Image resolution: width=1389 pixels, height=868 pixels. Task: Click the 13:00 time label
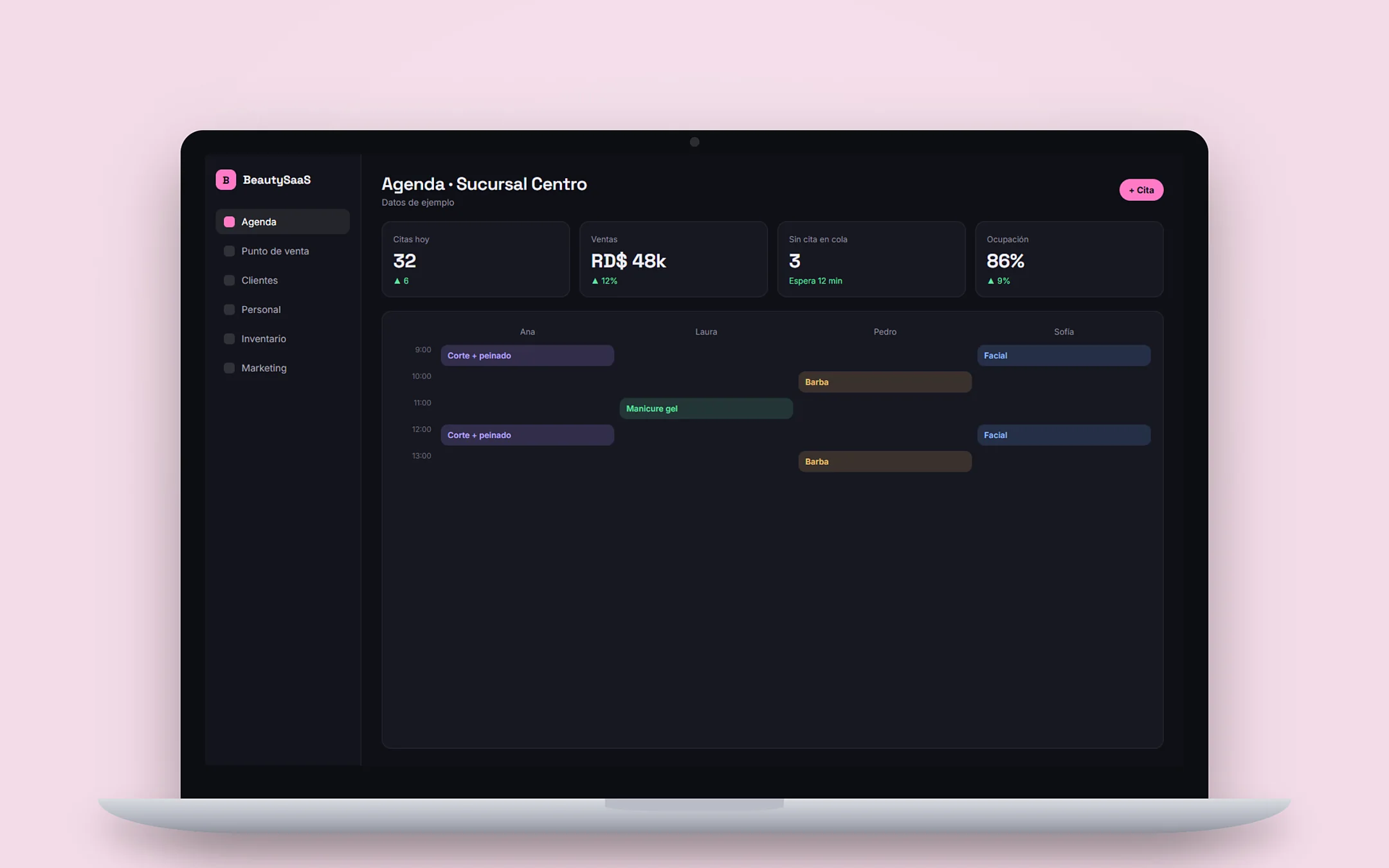click(421, 456)
